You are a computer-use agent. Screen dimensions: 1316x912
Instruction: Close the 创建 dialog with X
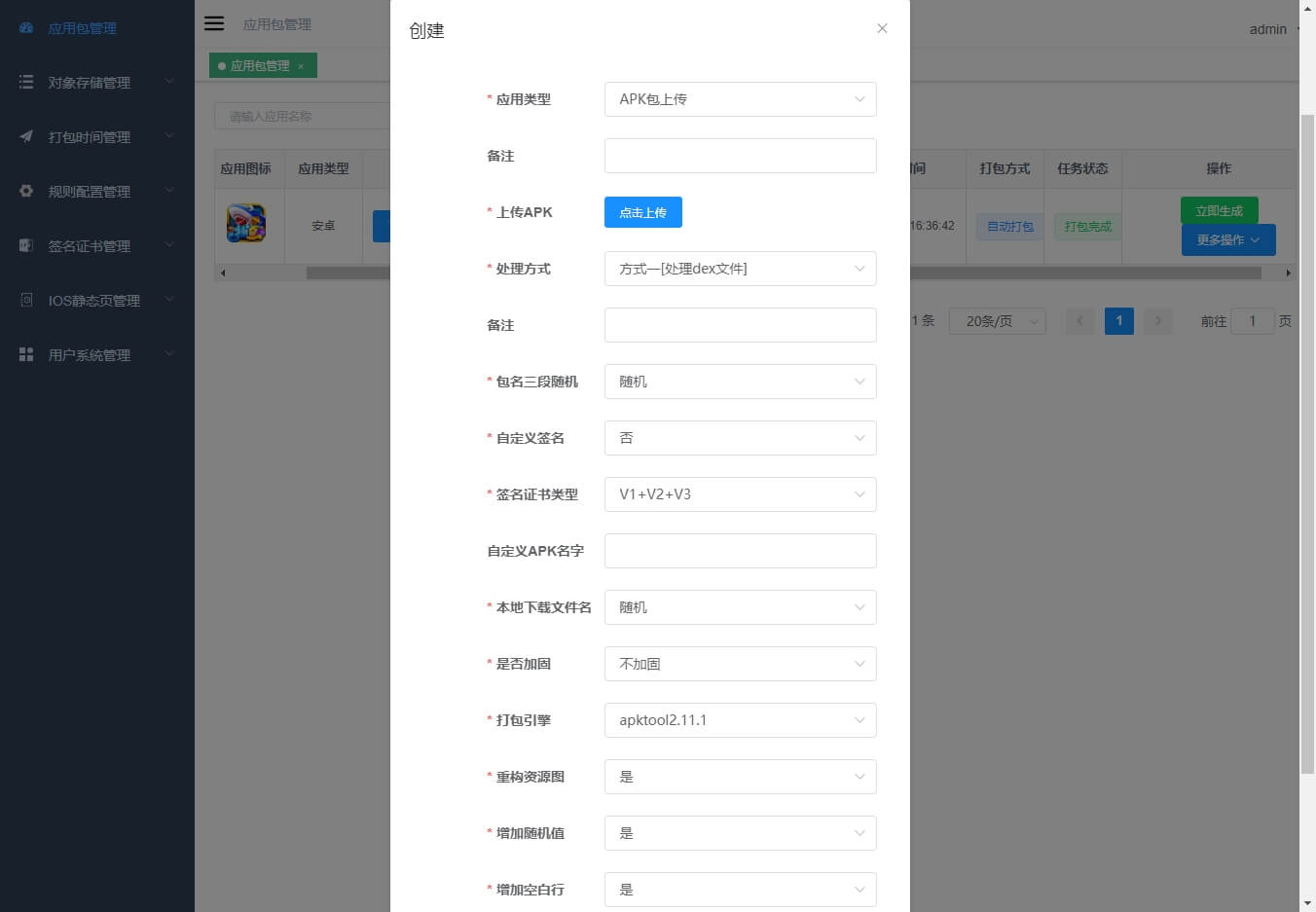coord(882,28)
